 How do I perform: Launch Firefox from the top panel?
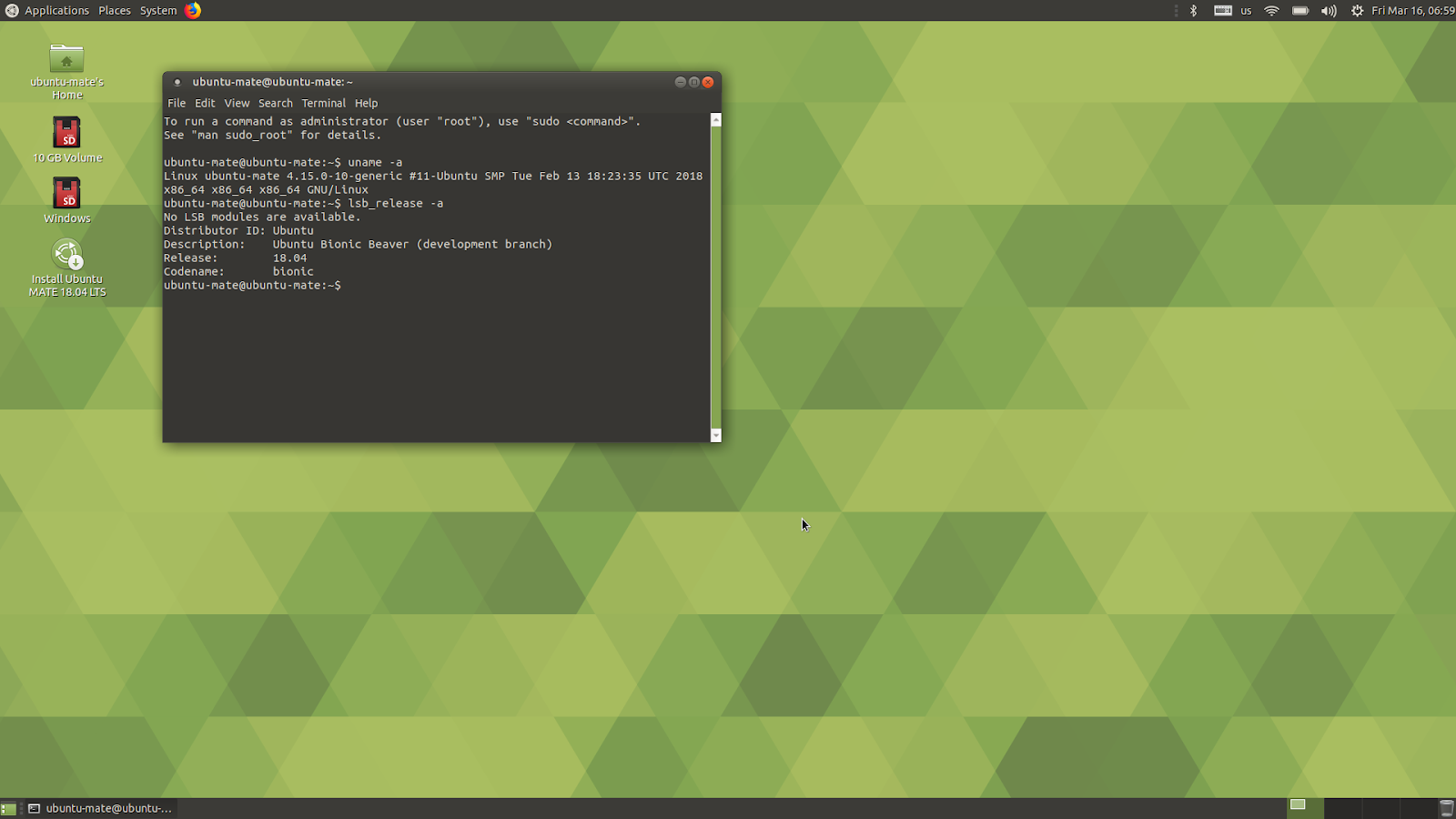click(x=191, y=10)
